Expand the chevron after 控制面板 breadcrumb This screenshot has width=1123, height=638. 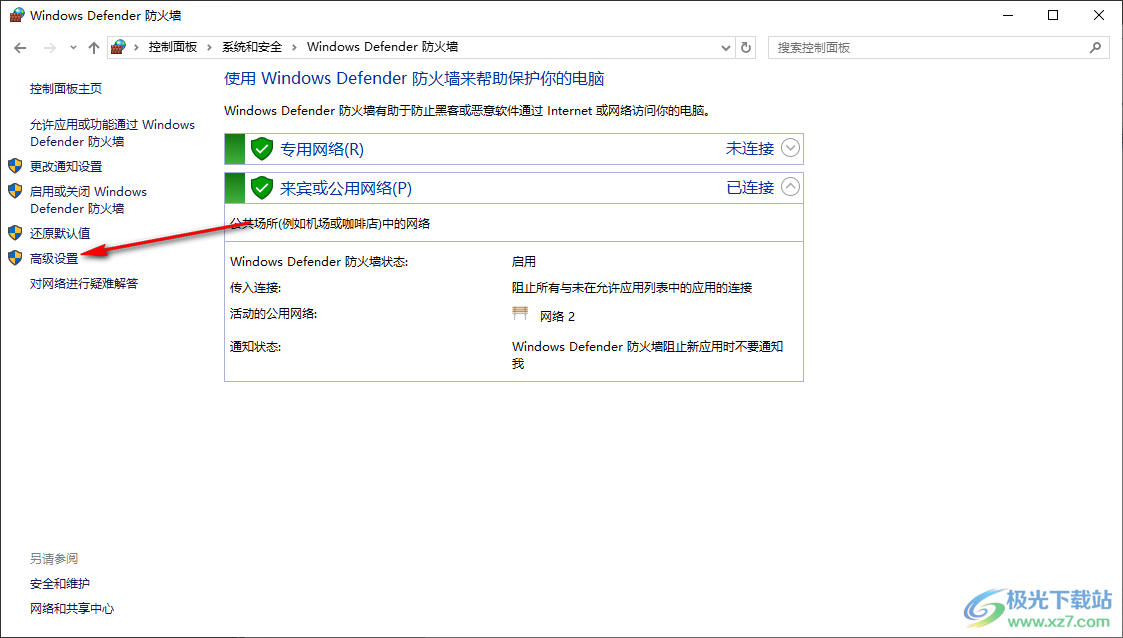click(x=209, y=47)
